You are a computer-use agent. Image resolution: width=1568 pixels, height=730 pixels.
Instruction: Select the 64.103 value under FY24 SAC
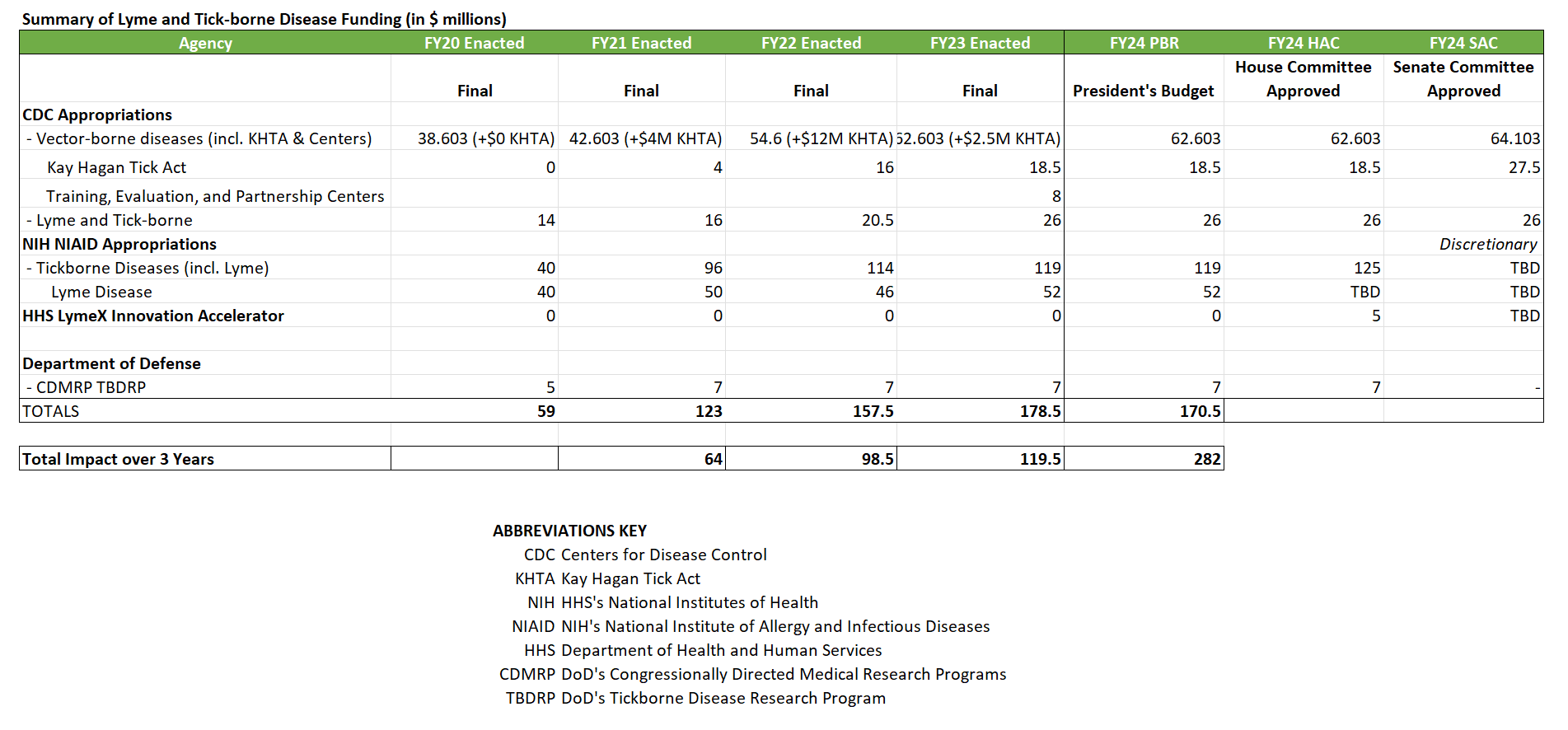point(1514,138)
